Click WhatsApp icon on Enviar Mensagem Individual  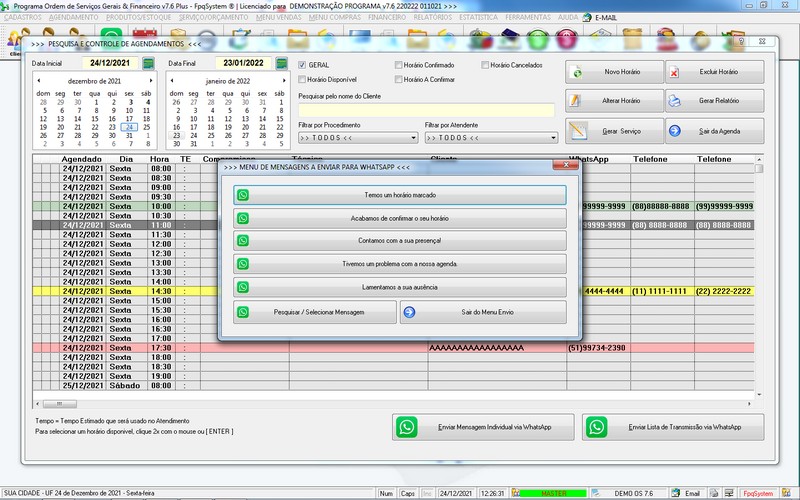407,427
